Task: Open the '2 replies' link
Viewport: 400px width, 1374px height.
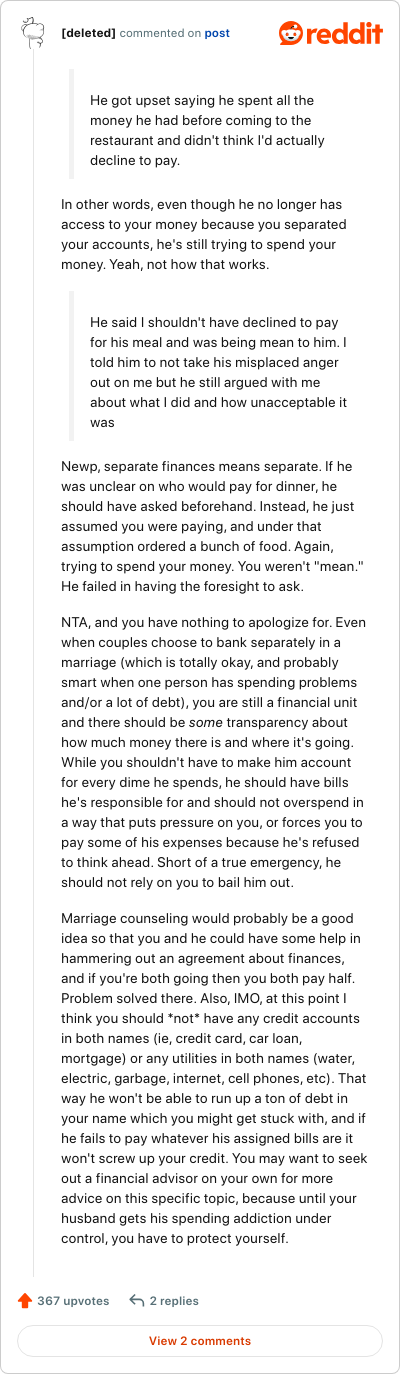Action: 174,1301
